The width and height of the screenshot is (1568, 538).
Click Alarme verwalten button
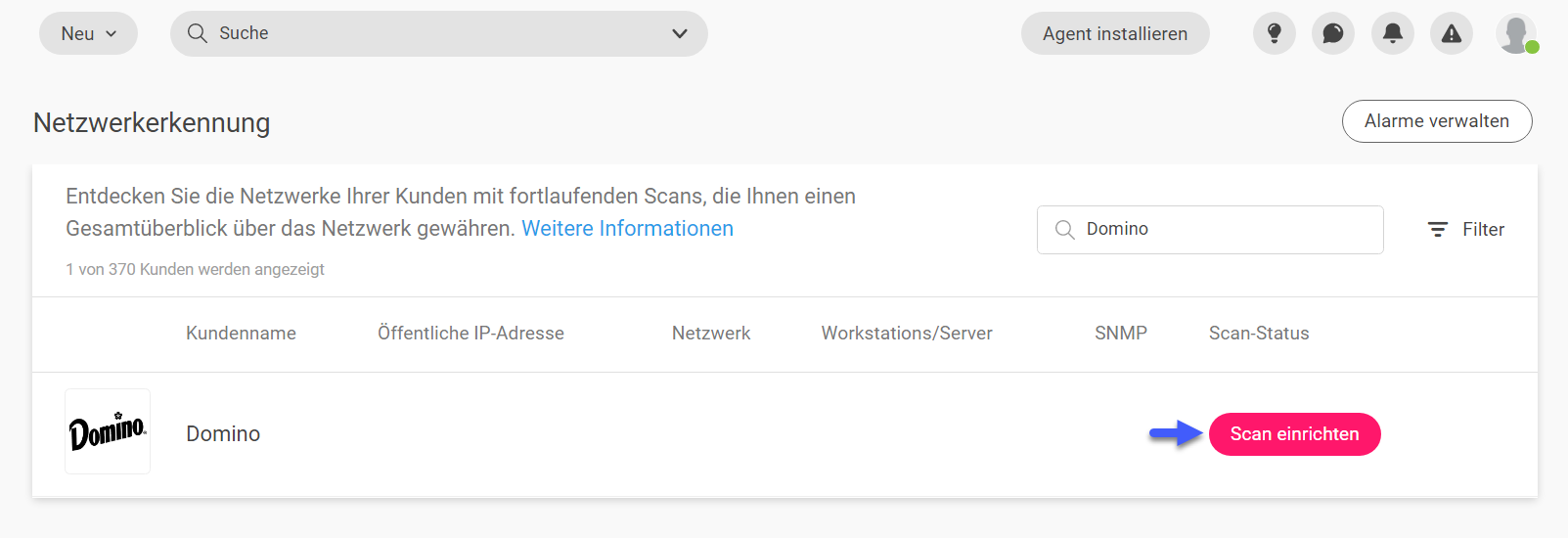click(1437, 121)
